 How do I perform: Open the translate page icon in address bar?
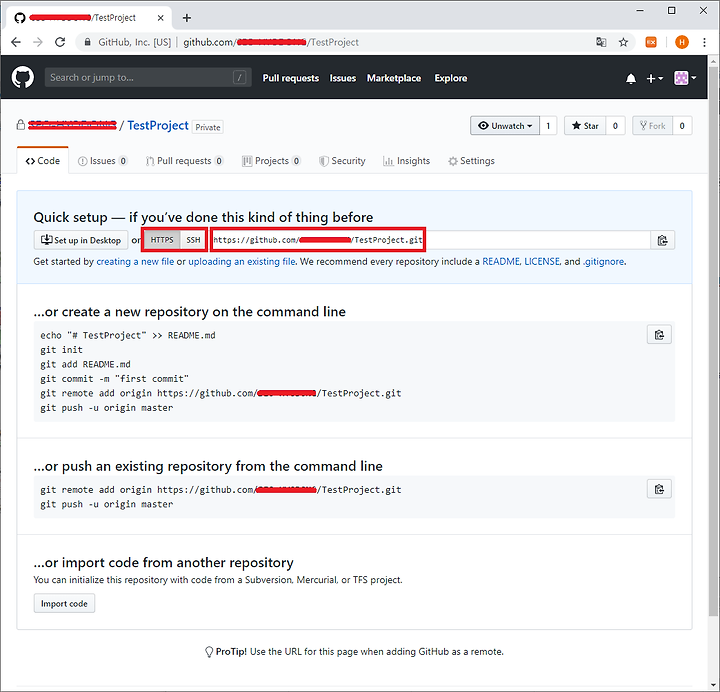tap(601, 42)
